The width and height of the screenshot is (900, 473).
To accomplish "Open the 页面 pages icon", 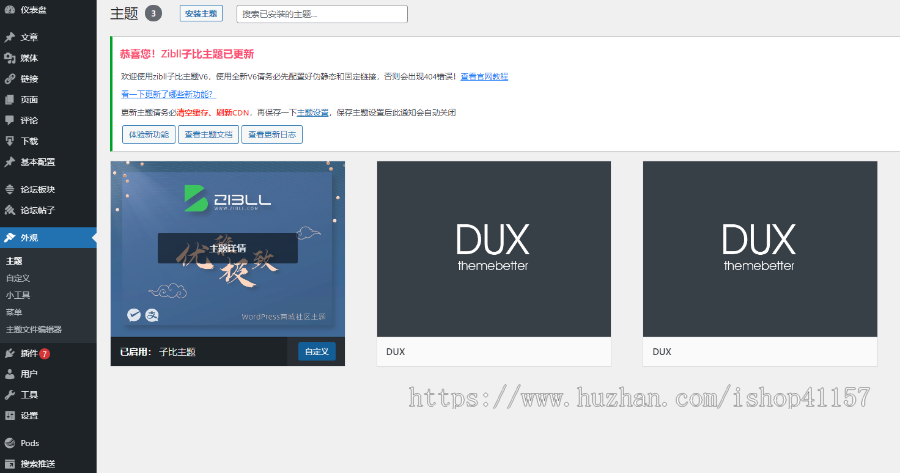I will [x=10, y=99].
